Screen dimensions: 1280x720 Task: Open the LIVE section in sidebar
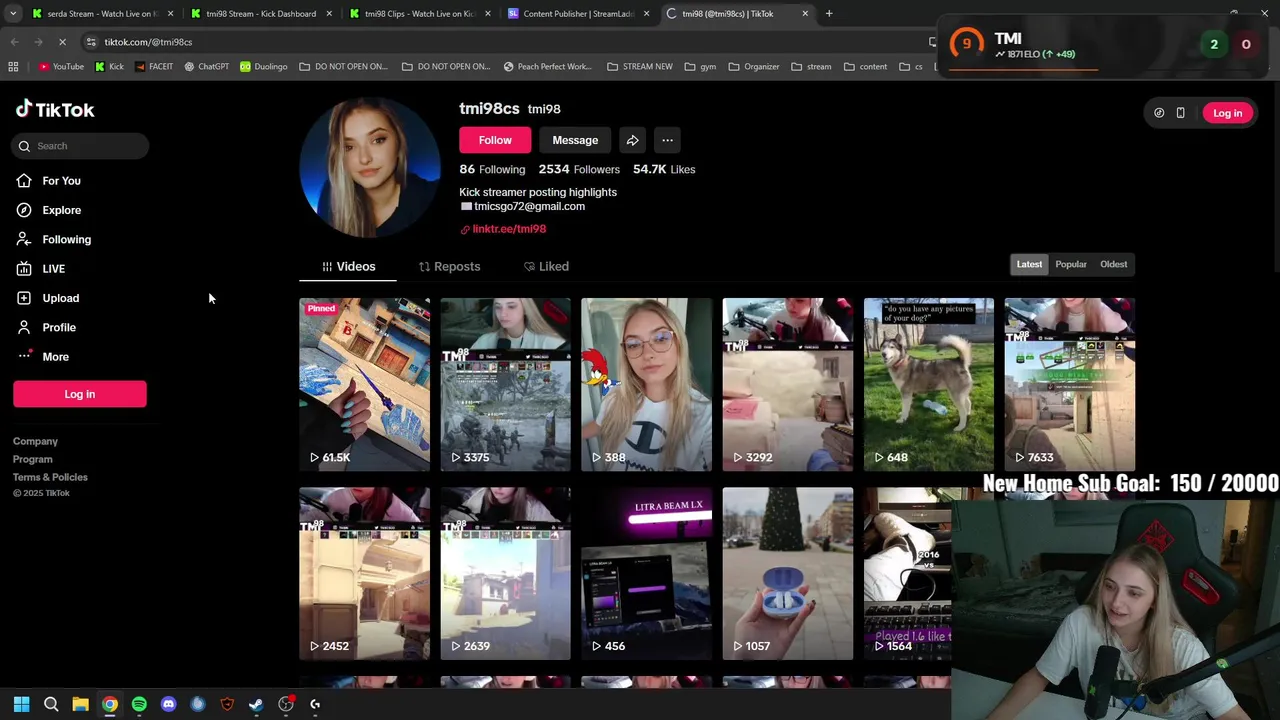tap(53, 269)
